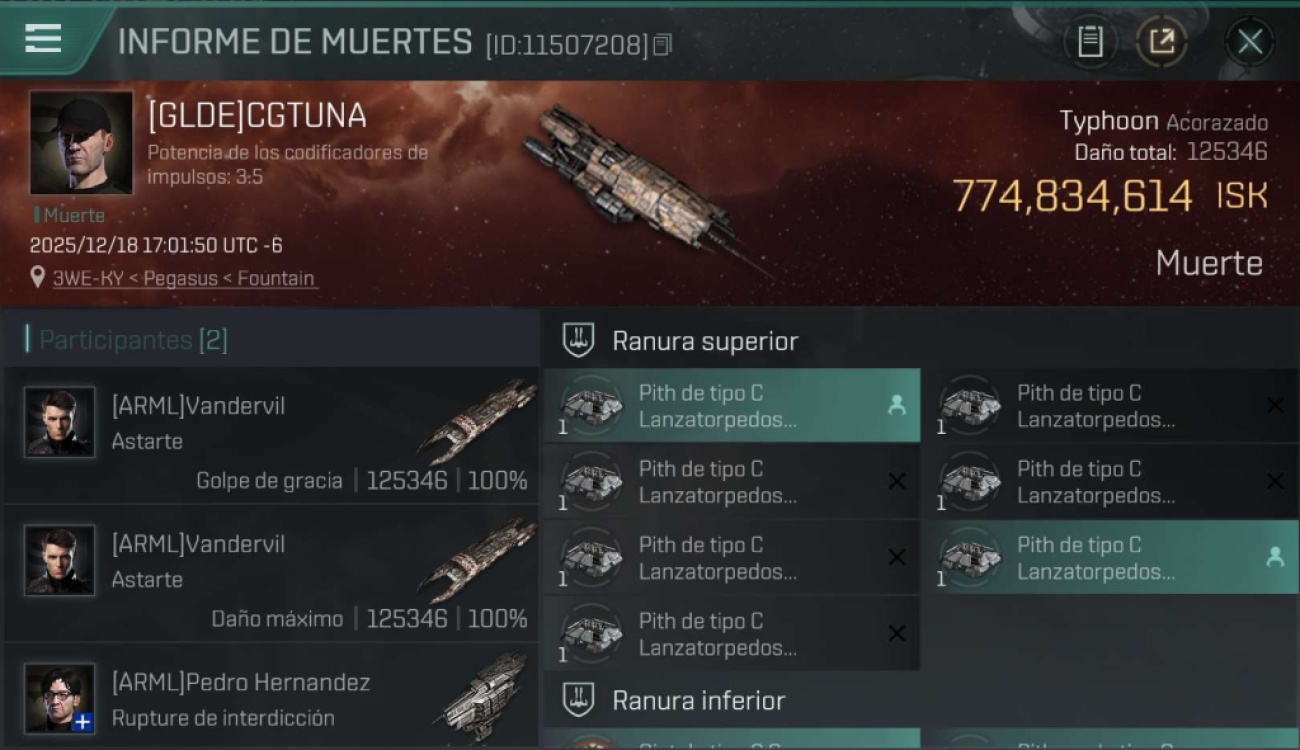Copy the kill report ID icon
Screen dimensions: 1300x750
(x=662, y=45)
